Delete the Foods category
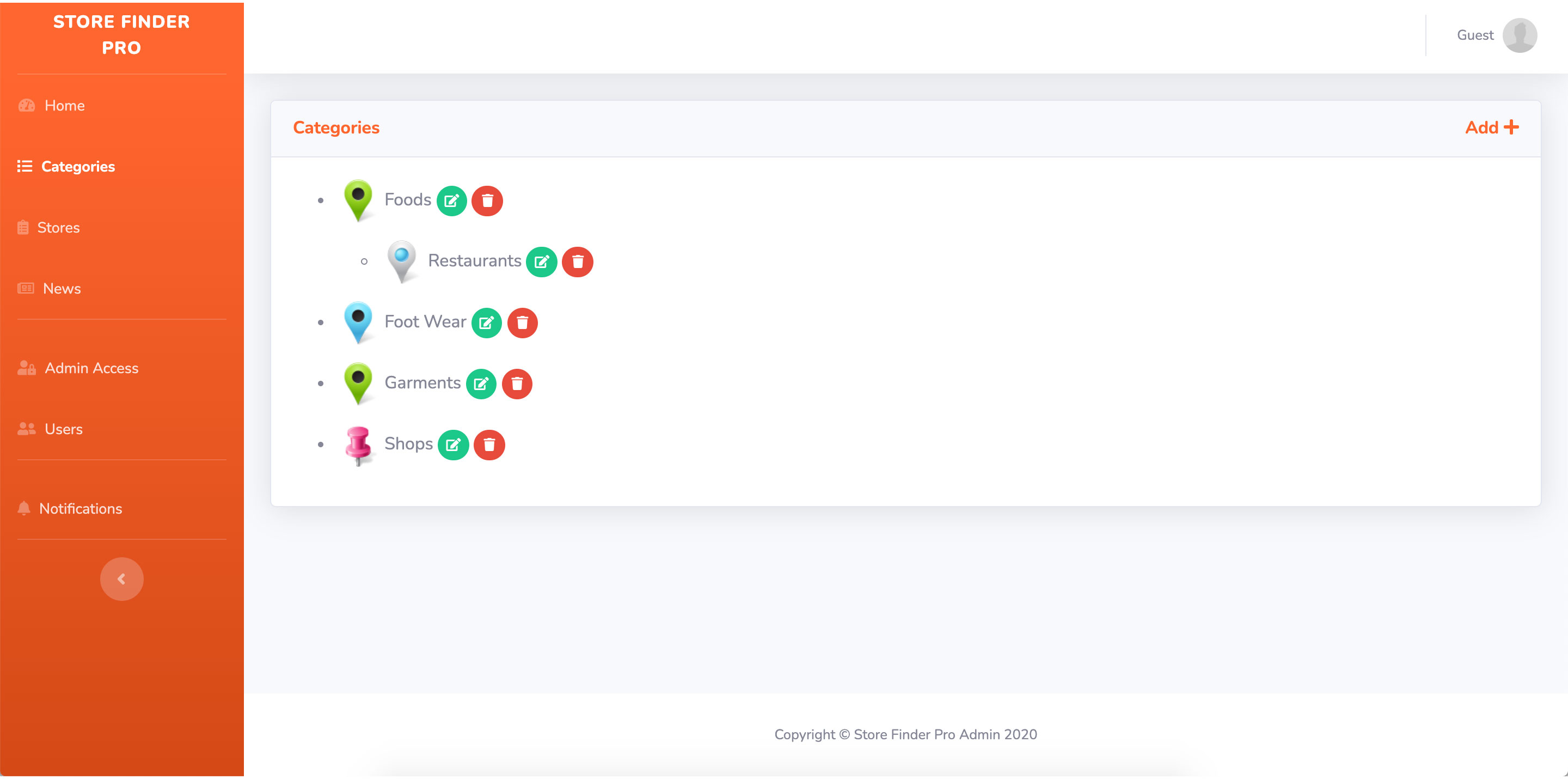The width and height of the screenshot is (1568, 779). (487, 201)
